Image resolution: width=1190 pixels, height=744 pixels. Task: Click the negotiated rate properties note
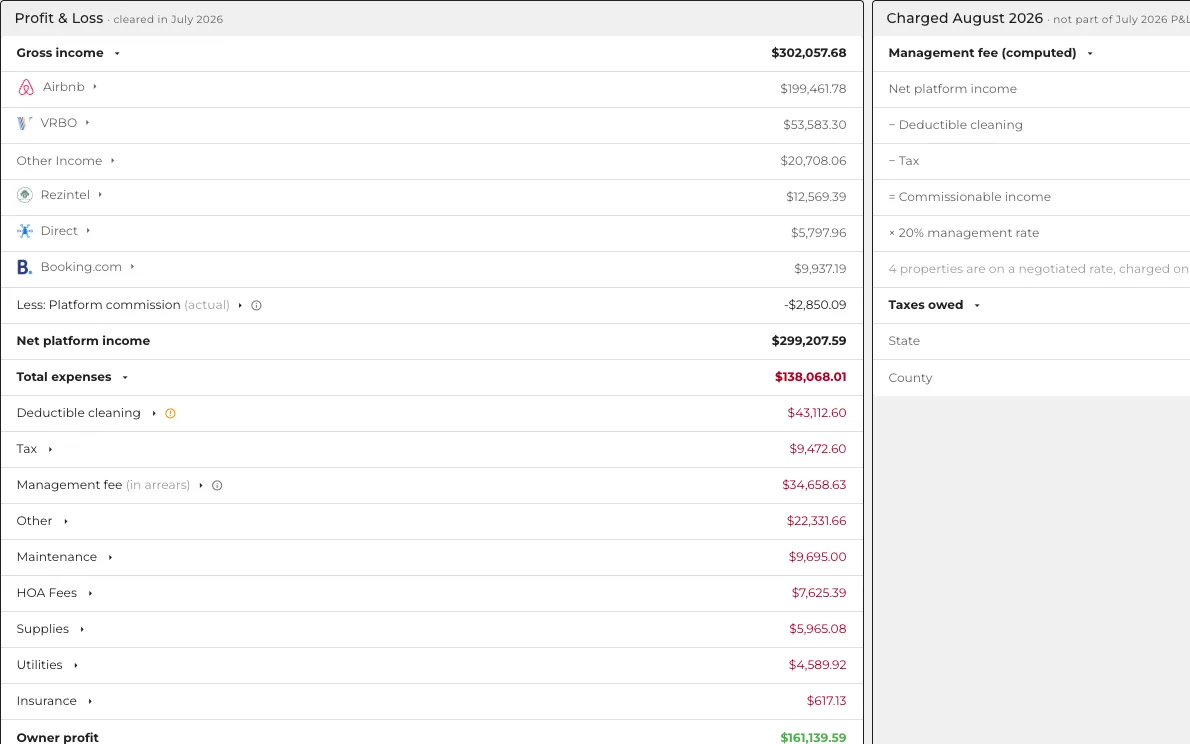click(x=1038, y=269)
